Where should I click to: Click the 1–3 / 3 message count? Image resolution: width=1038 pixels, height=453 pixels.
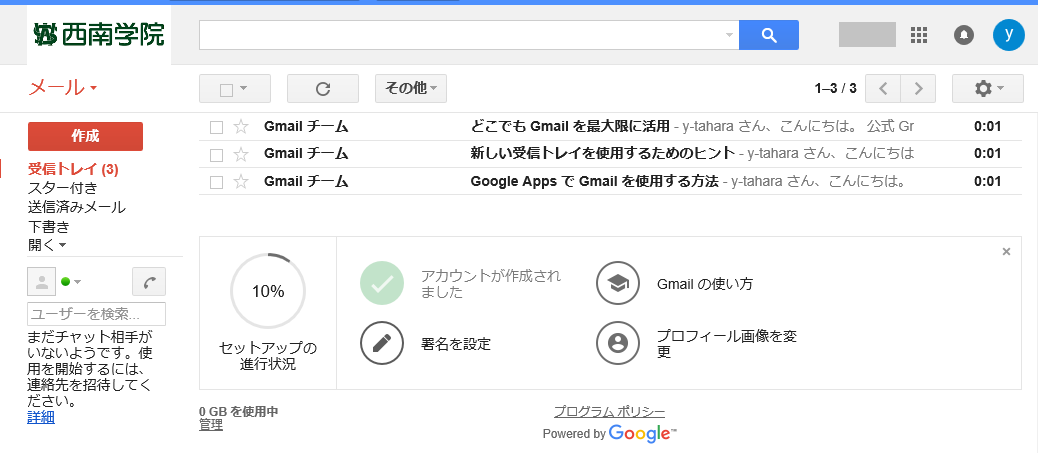(x=835, y=89)
